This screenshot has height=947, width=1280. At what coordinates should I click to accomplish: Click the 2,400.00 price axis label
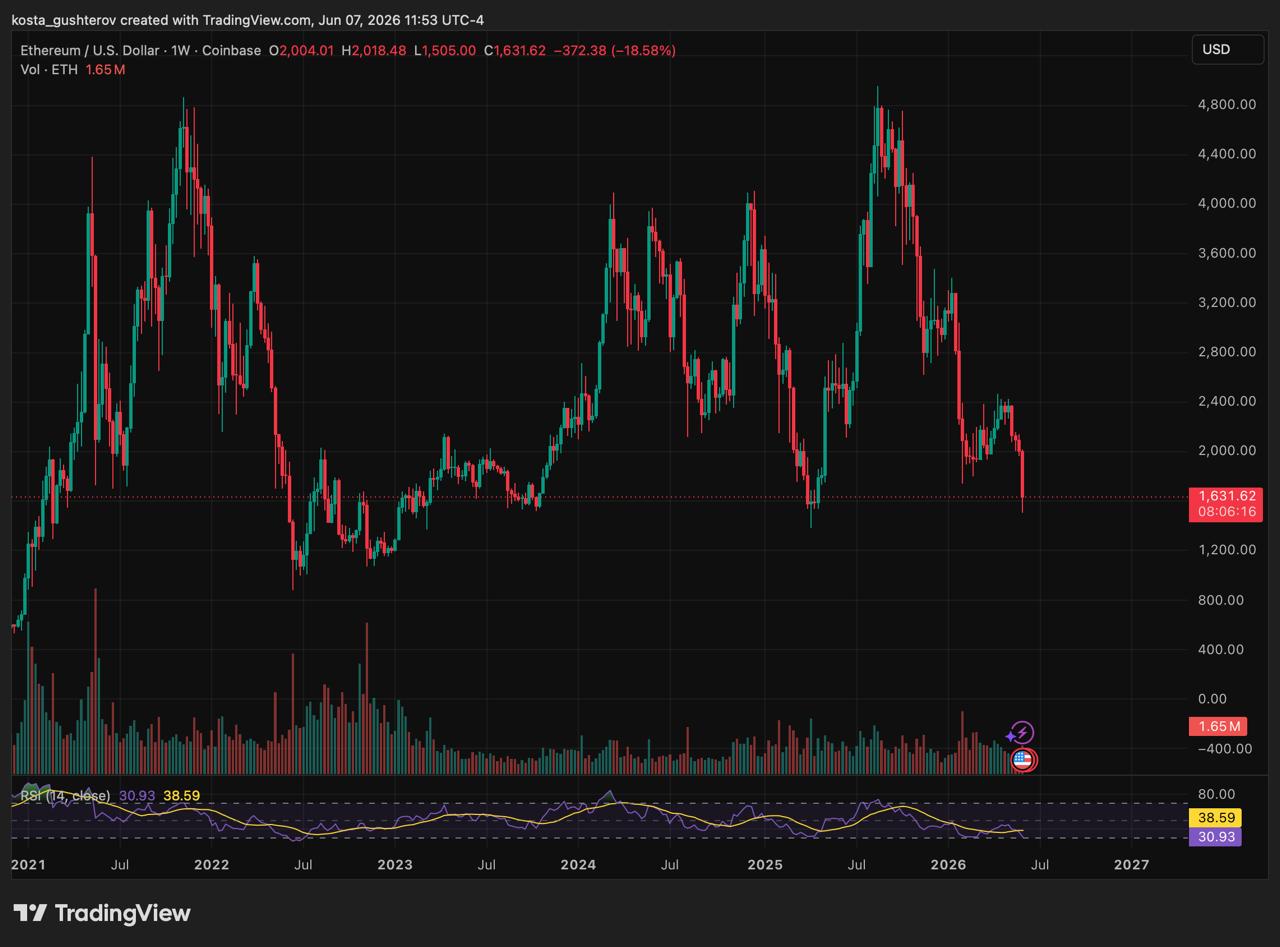1227,401
